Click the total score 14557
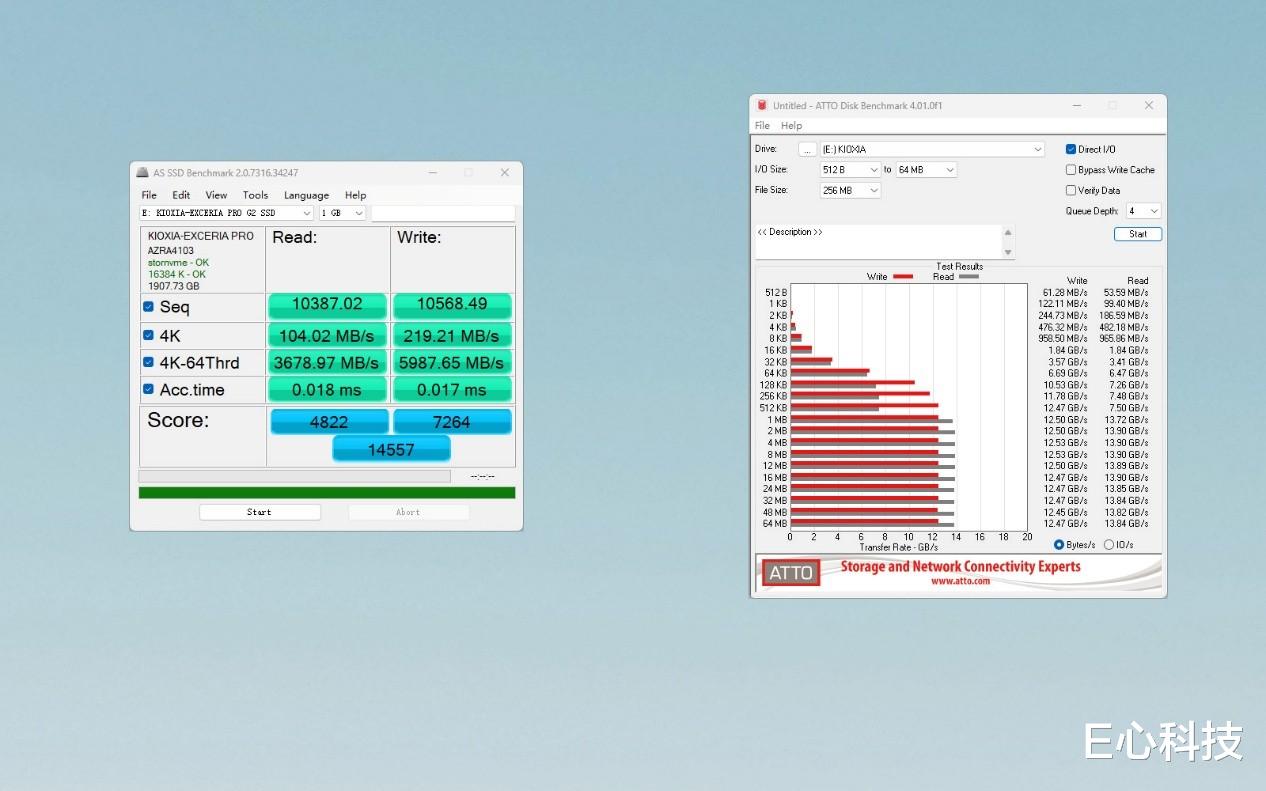The image size is (1266, 791). click(x=391, y=450)
